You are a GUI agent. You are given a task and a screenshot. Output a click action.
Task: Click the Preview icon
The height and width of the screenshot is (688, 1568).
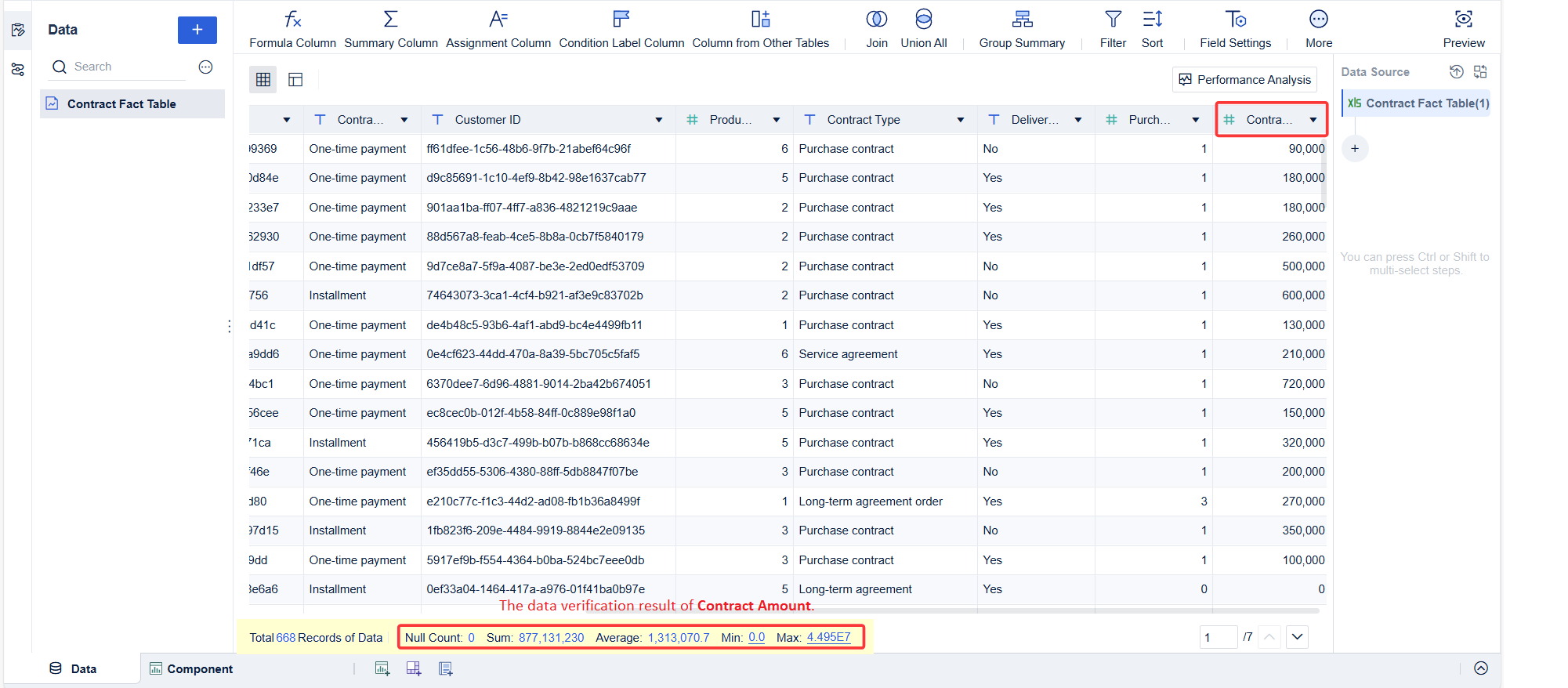click(x=1464, y=19)
